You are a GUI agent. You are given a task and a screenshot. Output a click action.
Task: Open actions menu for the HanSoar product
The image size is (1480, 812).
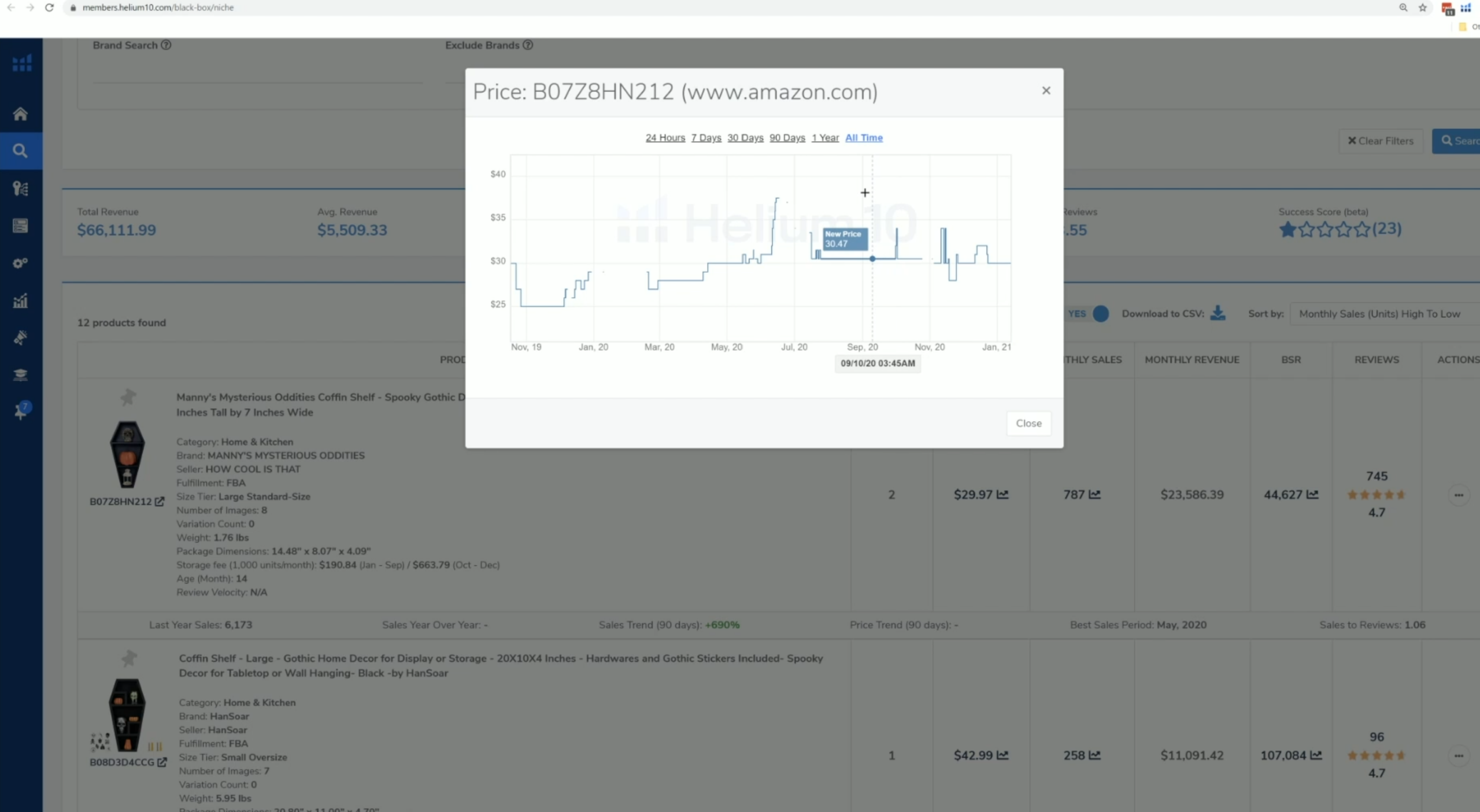(x=1459, y=756)
